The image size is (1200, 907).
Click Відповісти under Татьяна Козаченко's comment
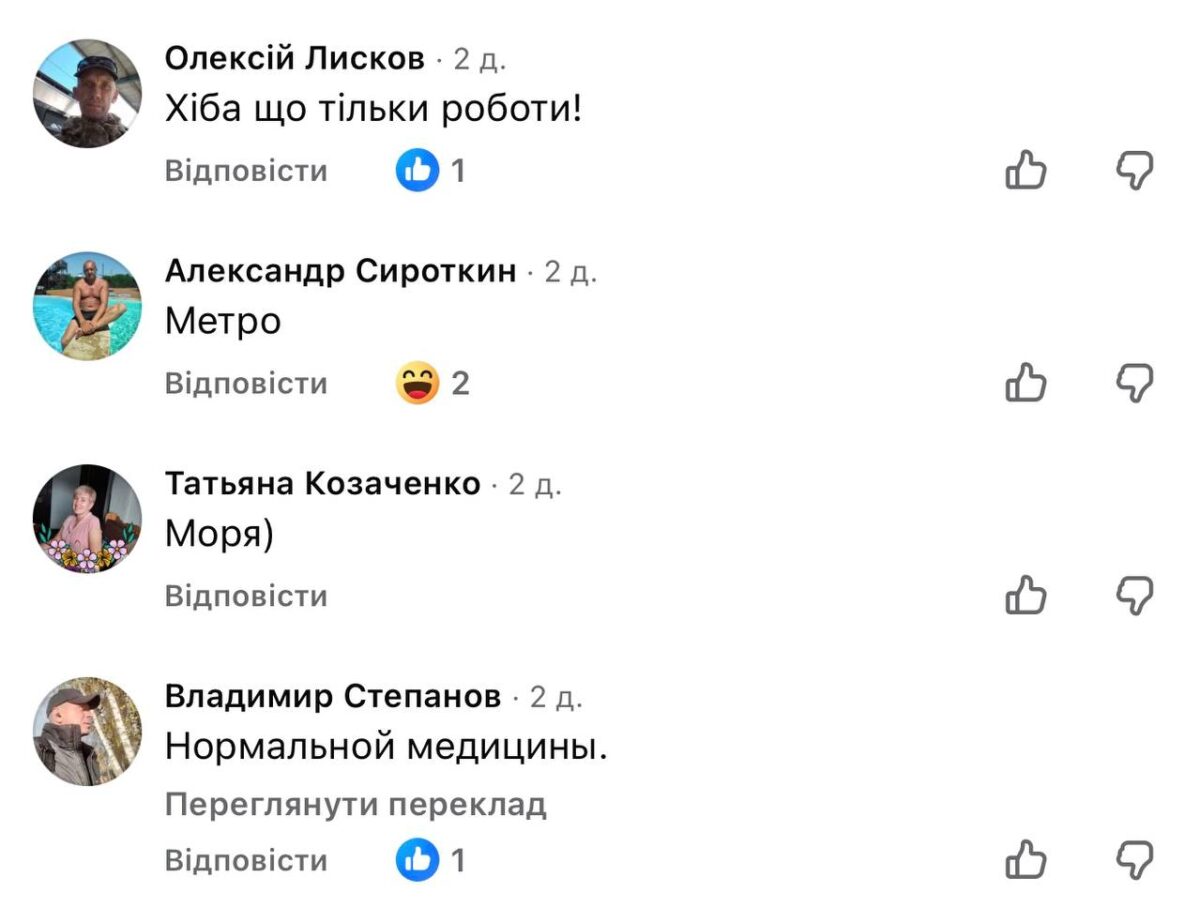[x=246, y=597]
